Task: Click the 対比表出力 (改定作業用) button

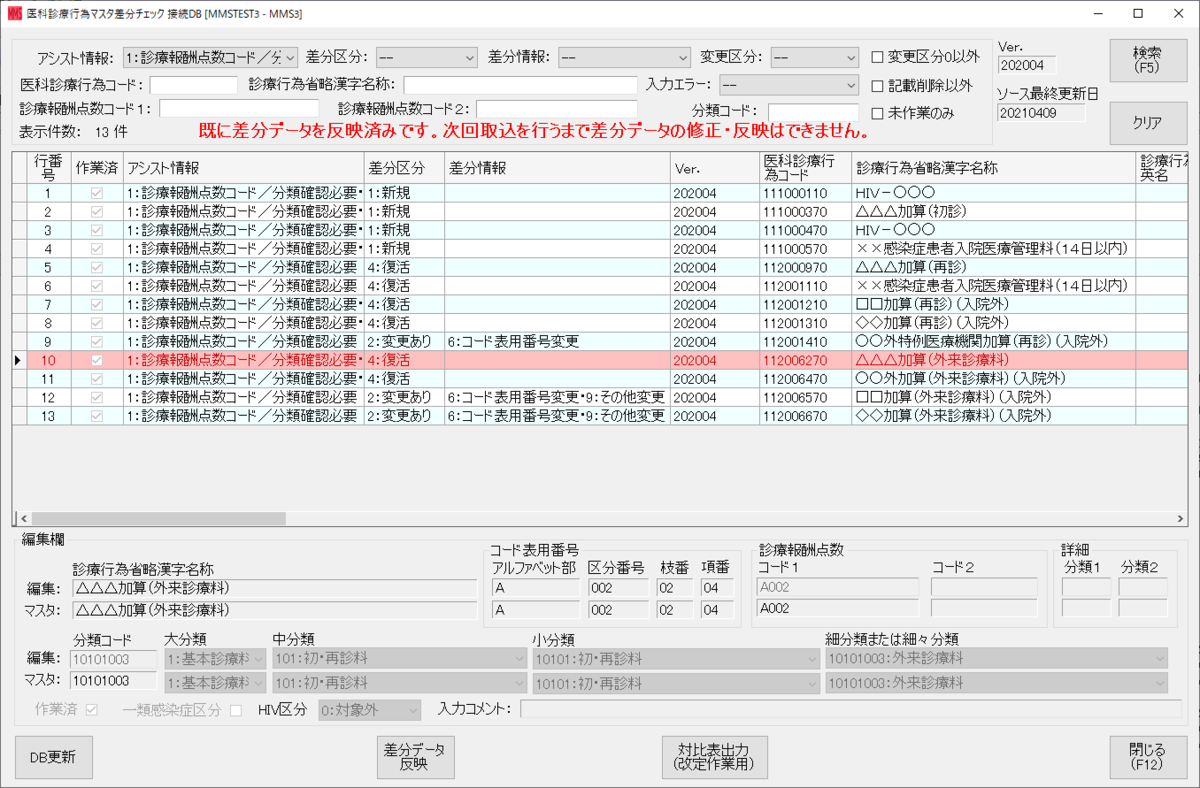Action: (714, 757)
